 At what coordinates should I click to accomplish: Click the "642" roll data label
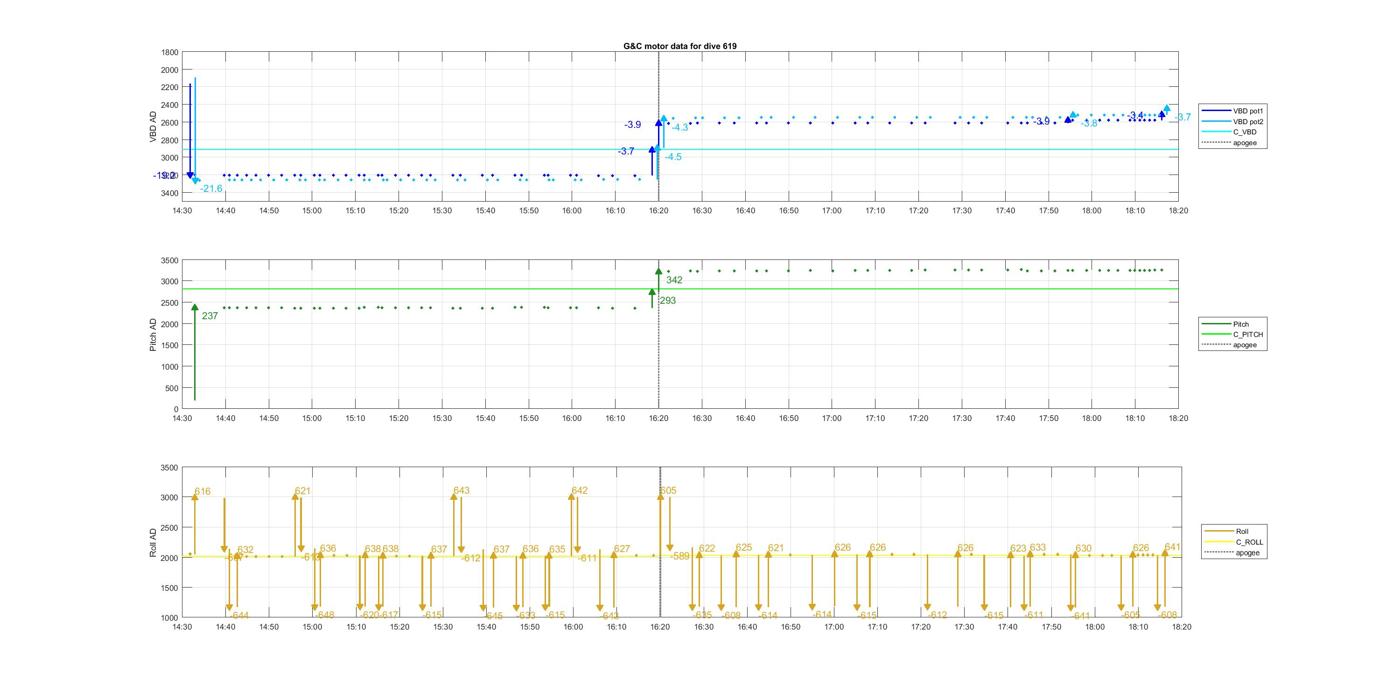coord(580,491)
